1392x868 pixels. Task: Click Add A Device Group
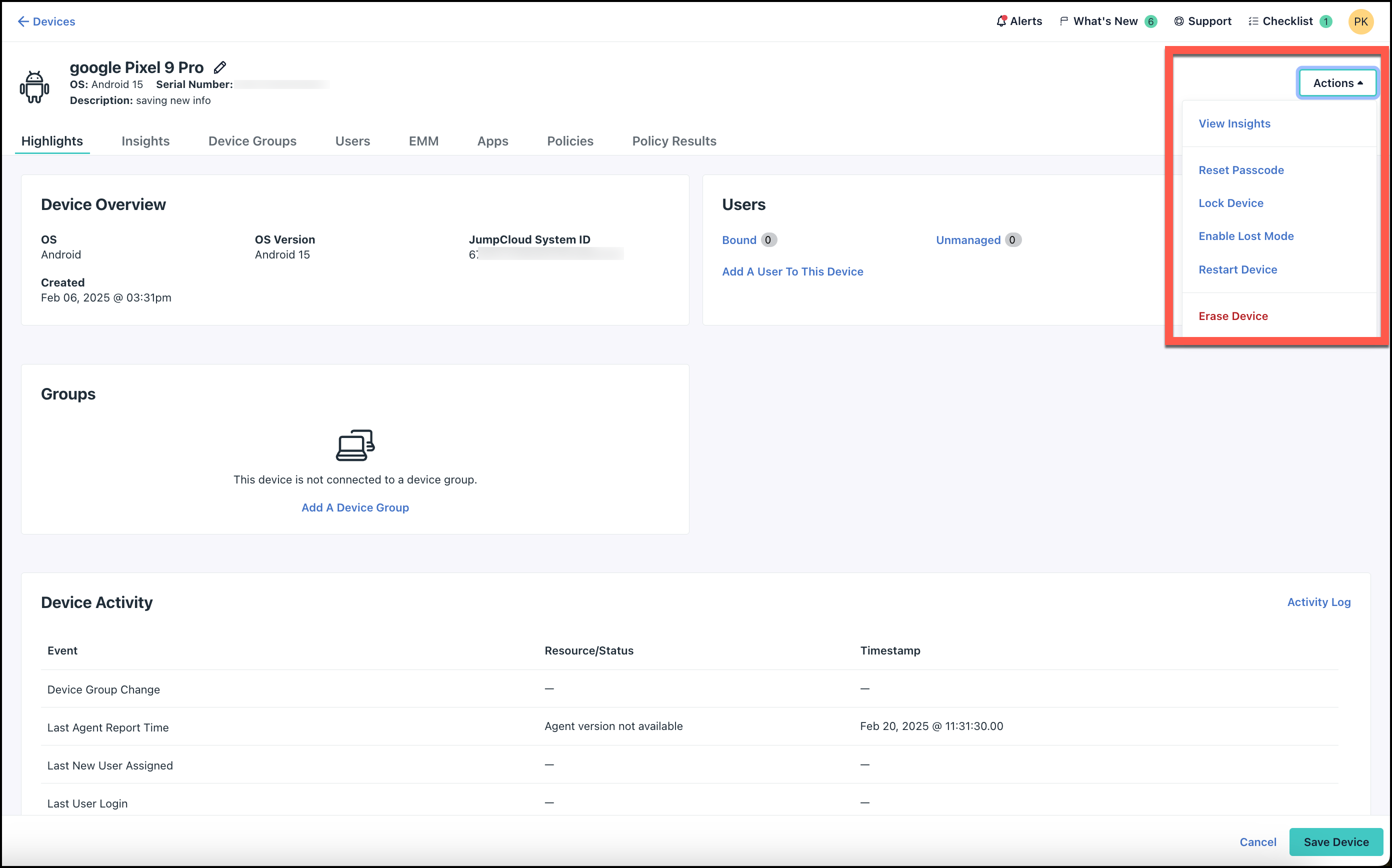[354, 507]
